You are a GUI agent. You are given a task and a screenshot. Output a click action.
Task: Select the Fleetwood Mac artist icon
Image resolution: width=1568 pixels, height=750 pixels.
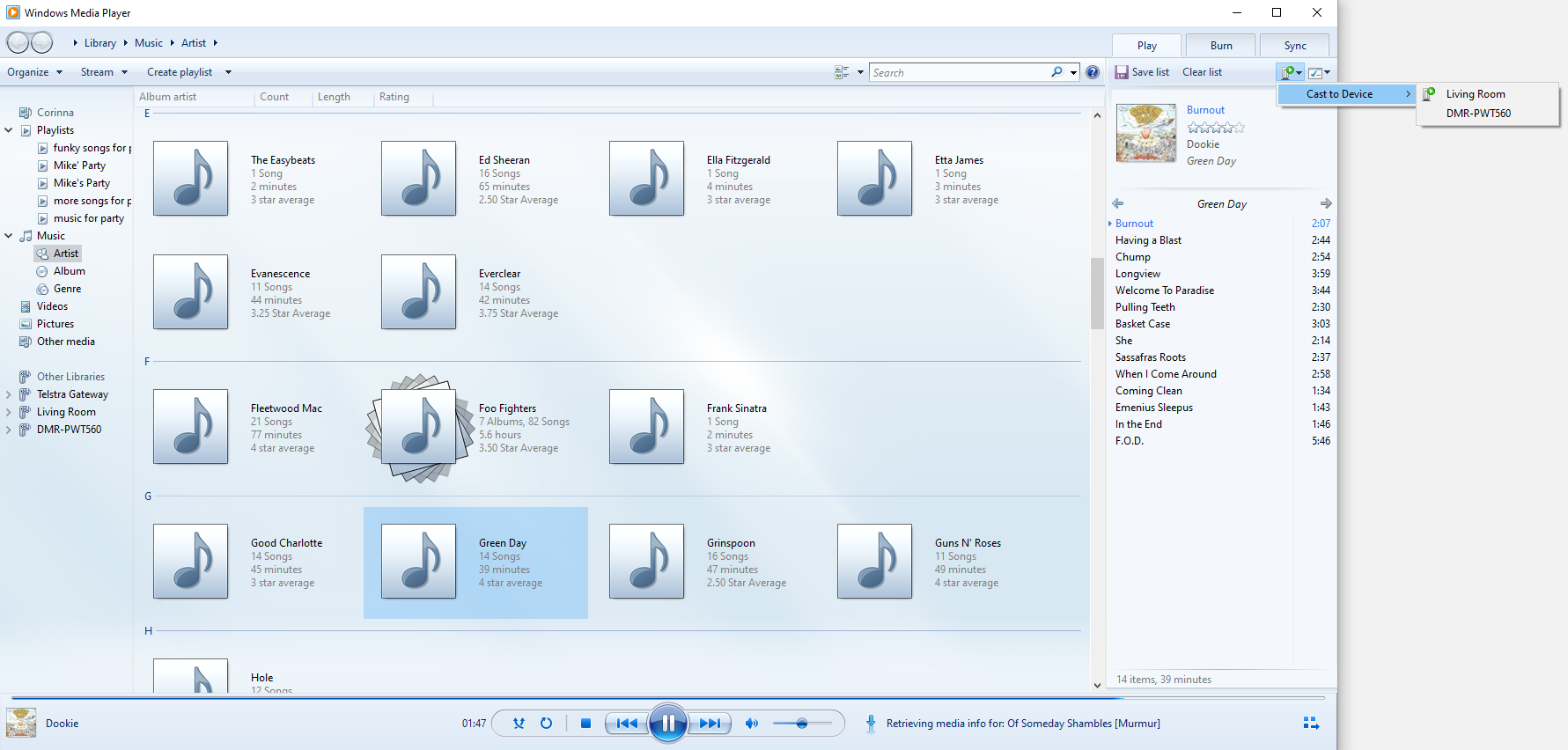point(190,426)
